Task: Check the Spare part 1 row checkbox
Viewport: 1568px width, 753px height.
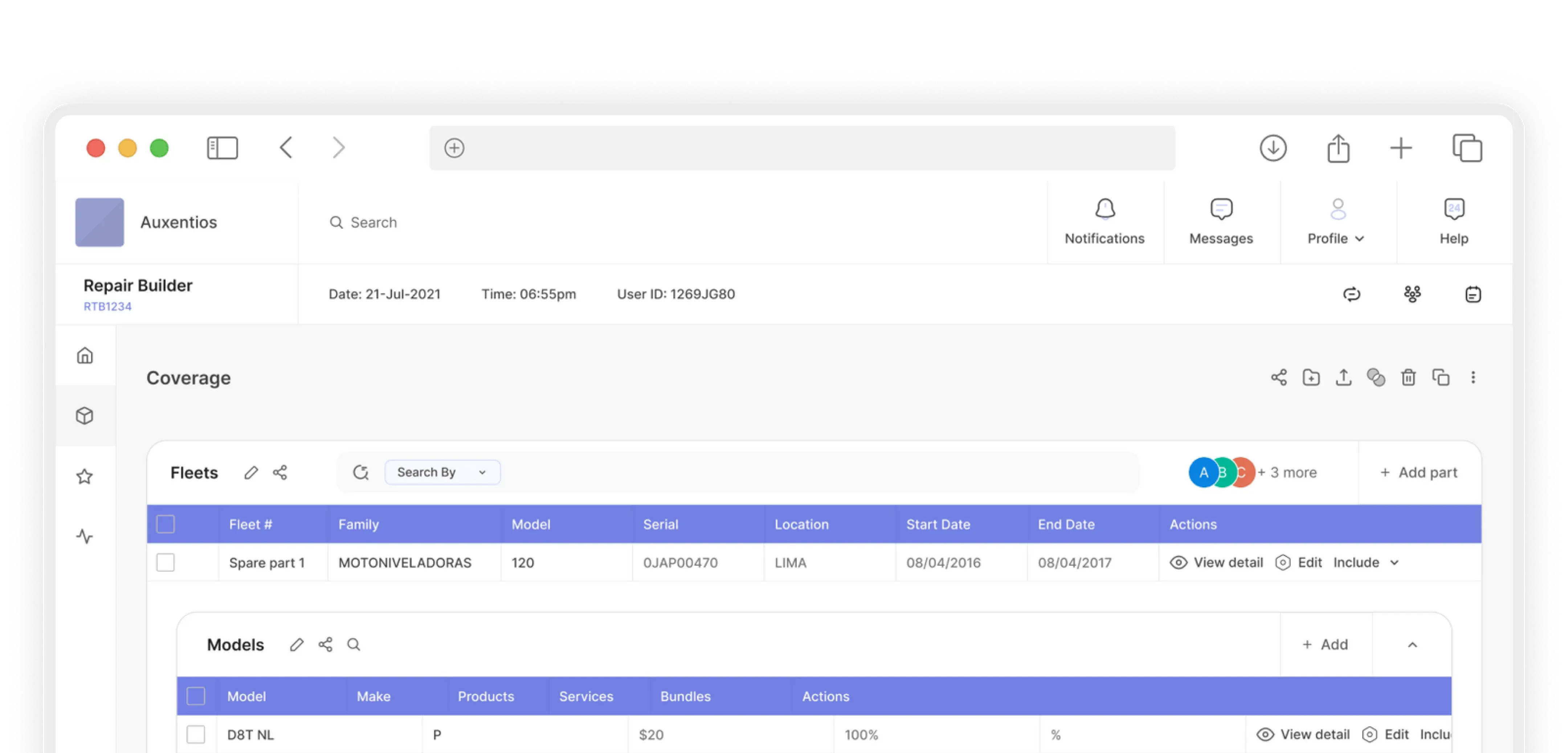Action: coord(166,562)
